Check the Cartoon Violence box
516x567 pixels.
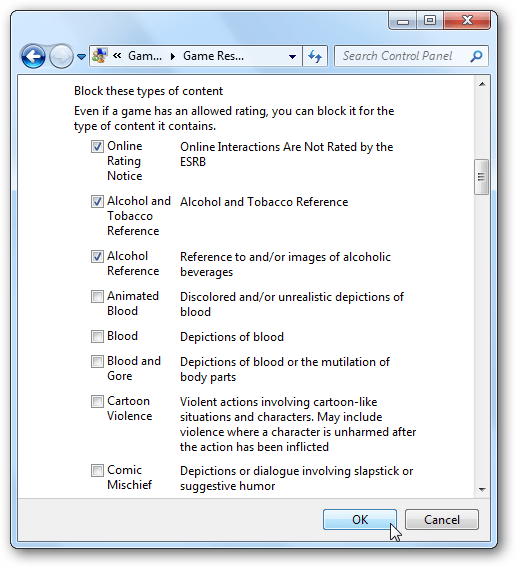[97, 401]
